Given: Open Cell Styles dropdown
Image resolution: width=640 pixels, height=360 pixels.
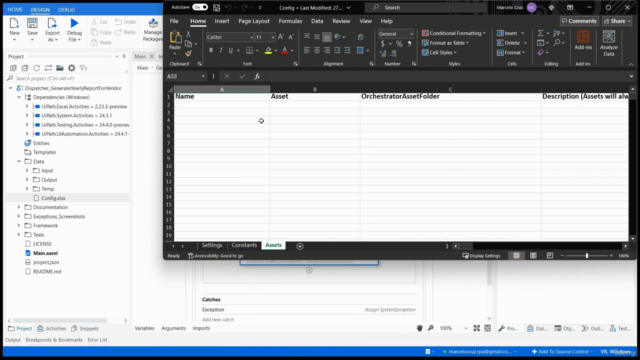Looking at the screenshot, I should (x=439, y=53).
